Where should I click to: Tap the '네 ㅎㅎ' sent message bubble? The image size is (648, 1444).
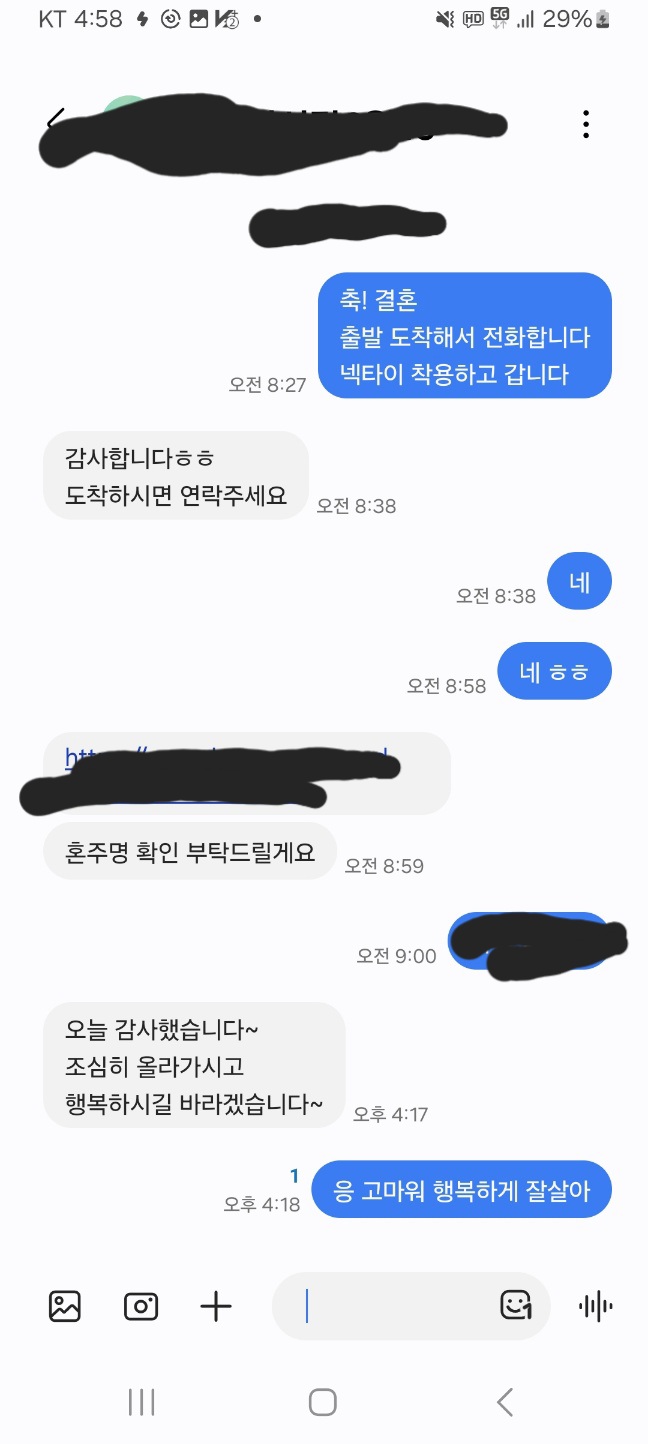(554, 671)
